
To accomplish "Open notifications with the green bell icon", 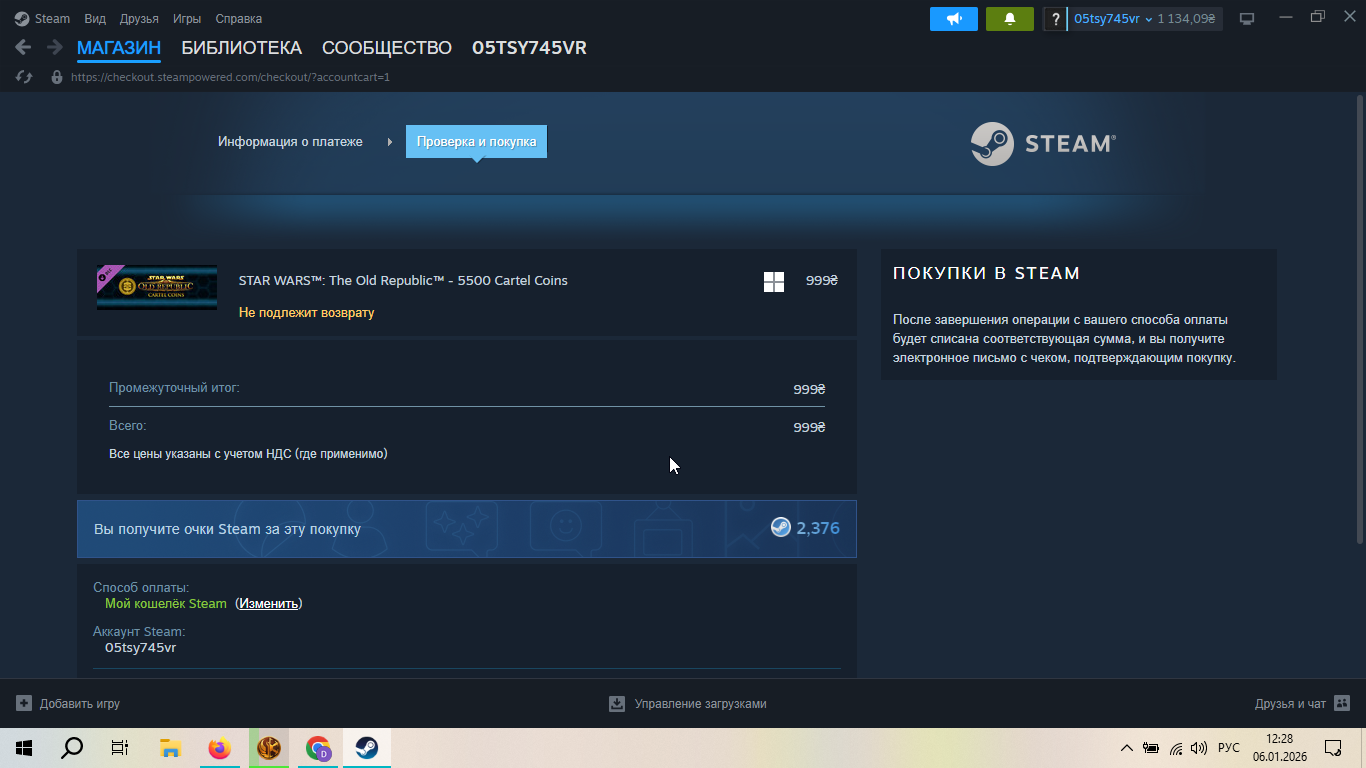I will pos(1010,19).
